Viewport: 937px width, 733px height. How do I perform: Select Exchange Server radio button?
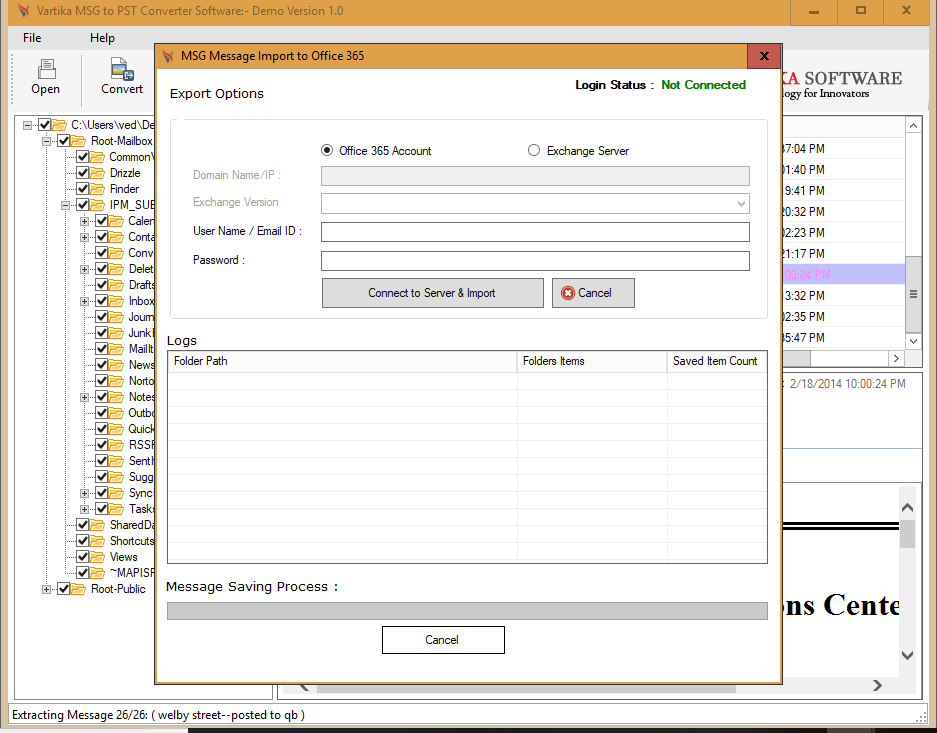[x=534, y=151]
